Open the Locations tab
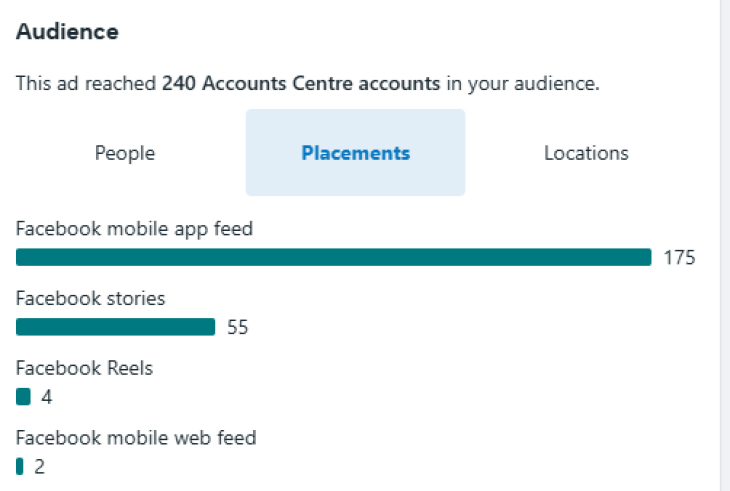730x491 pixels. point(586,153)
